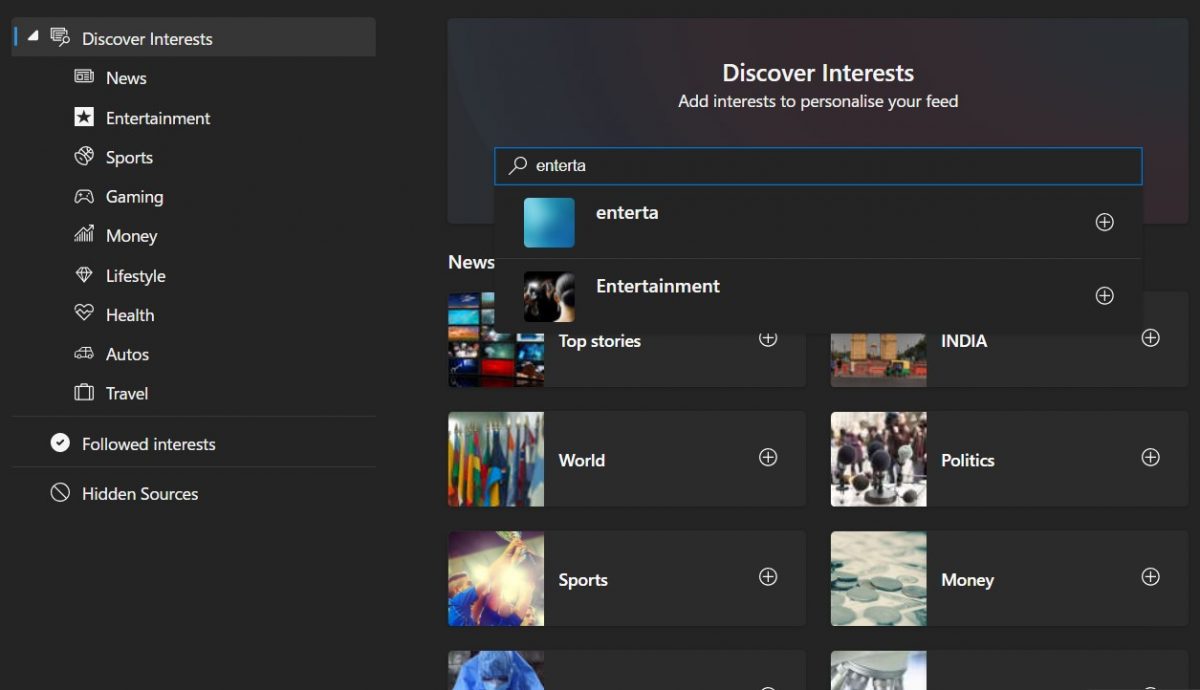Open the Hidden Sources section
Screen dimensions: 1200x690
point(139,494)
